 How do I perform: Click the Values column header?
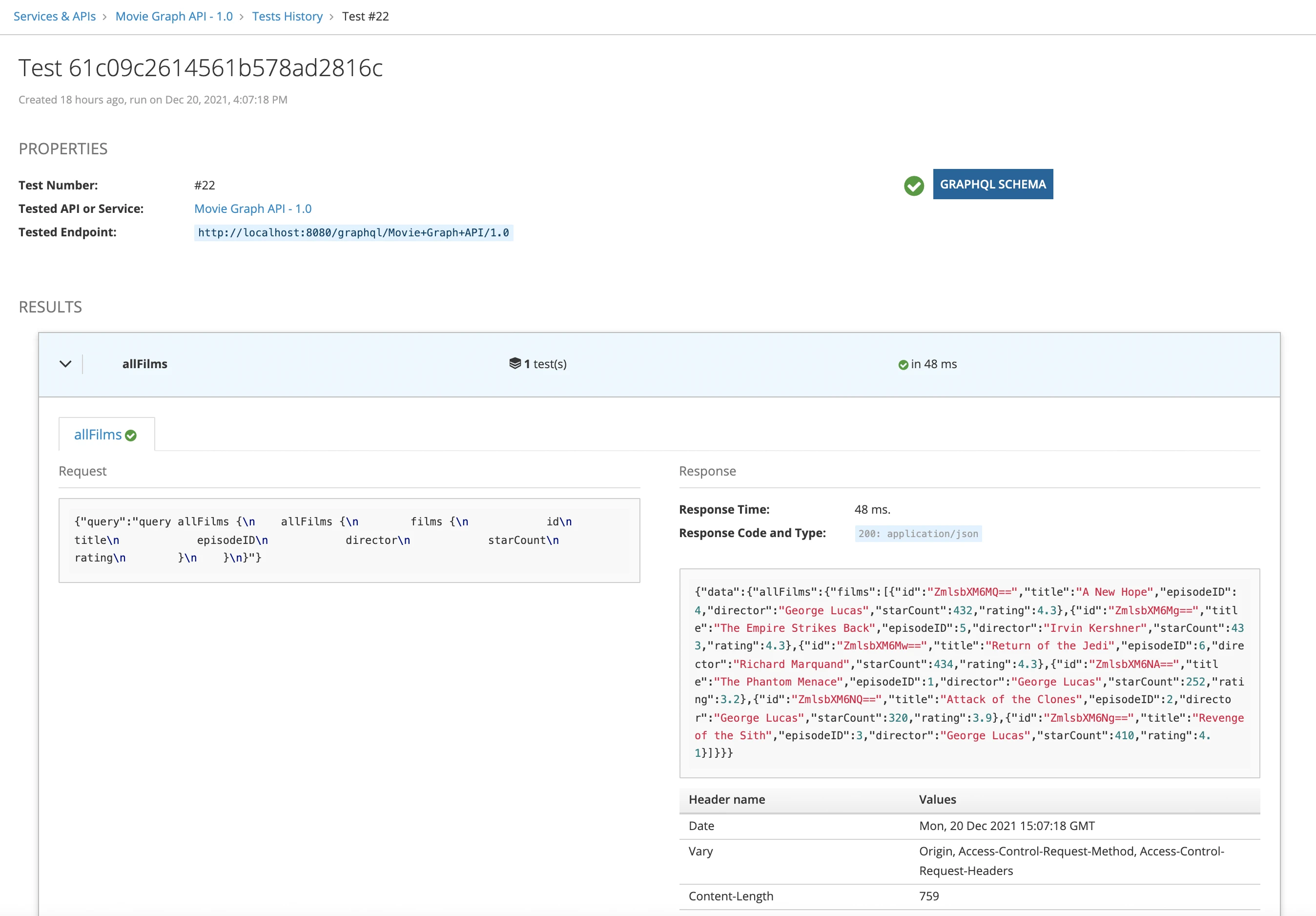[x=937, y=799]
